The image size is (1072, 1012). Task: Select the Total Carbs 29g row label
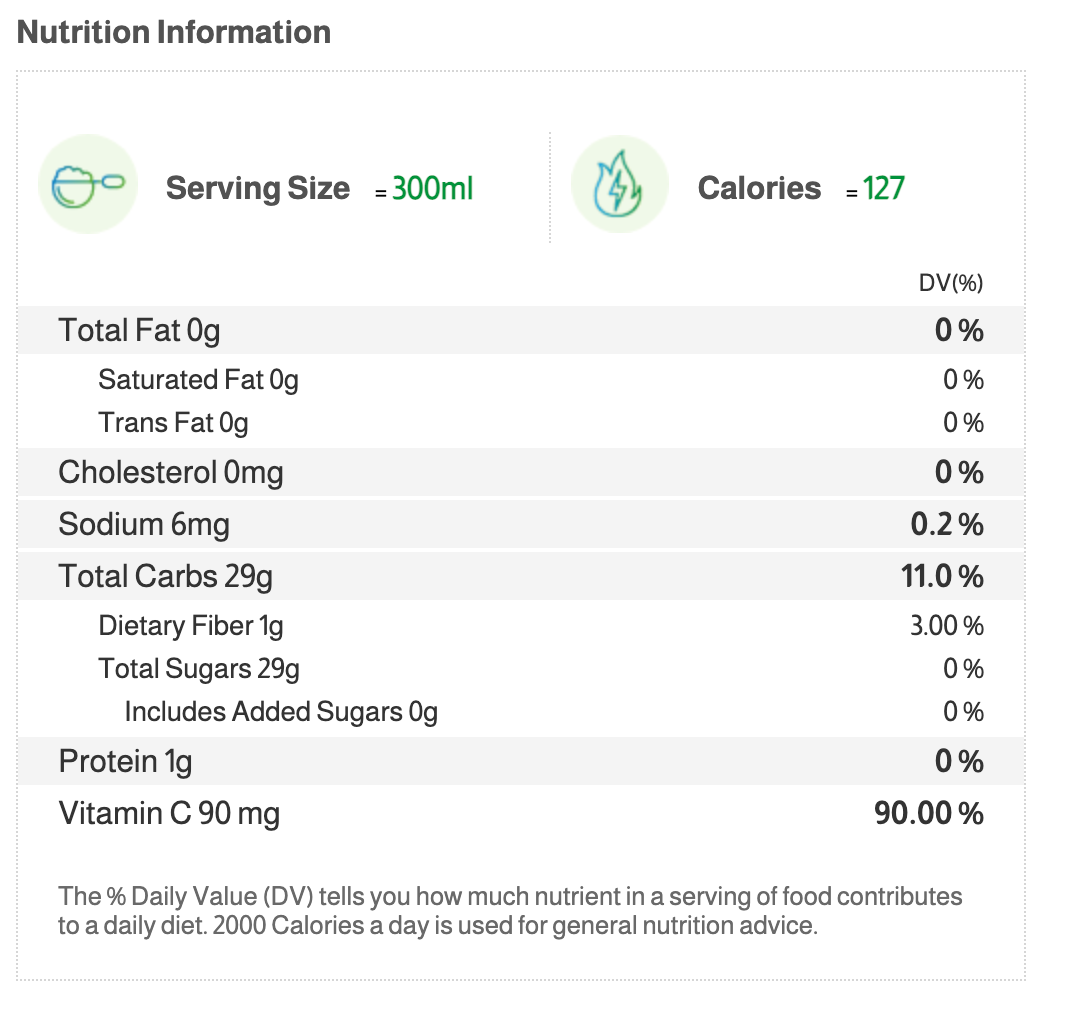165,577
